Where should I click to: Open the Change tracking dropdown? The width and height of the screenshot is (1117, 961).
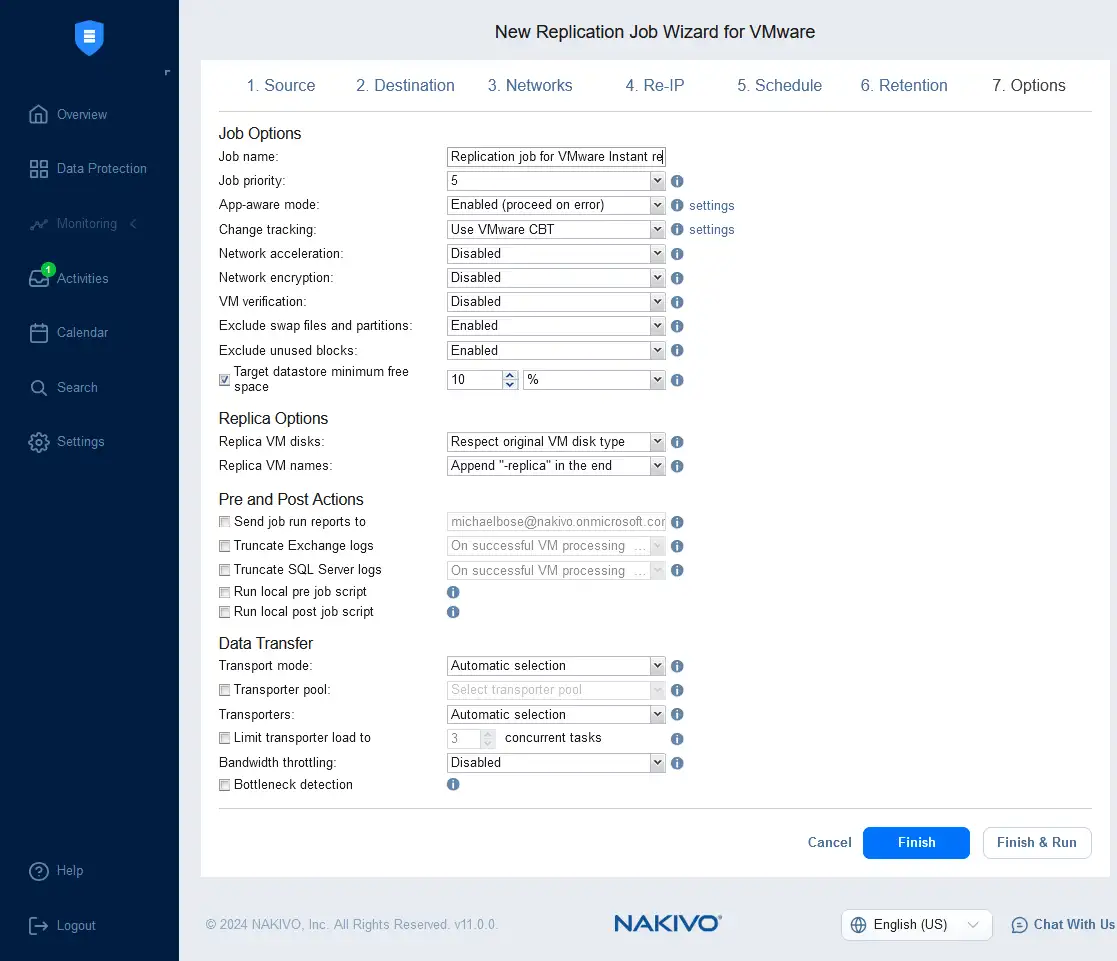(x=556, y=229)
